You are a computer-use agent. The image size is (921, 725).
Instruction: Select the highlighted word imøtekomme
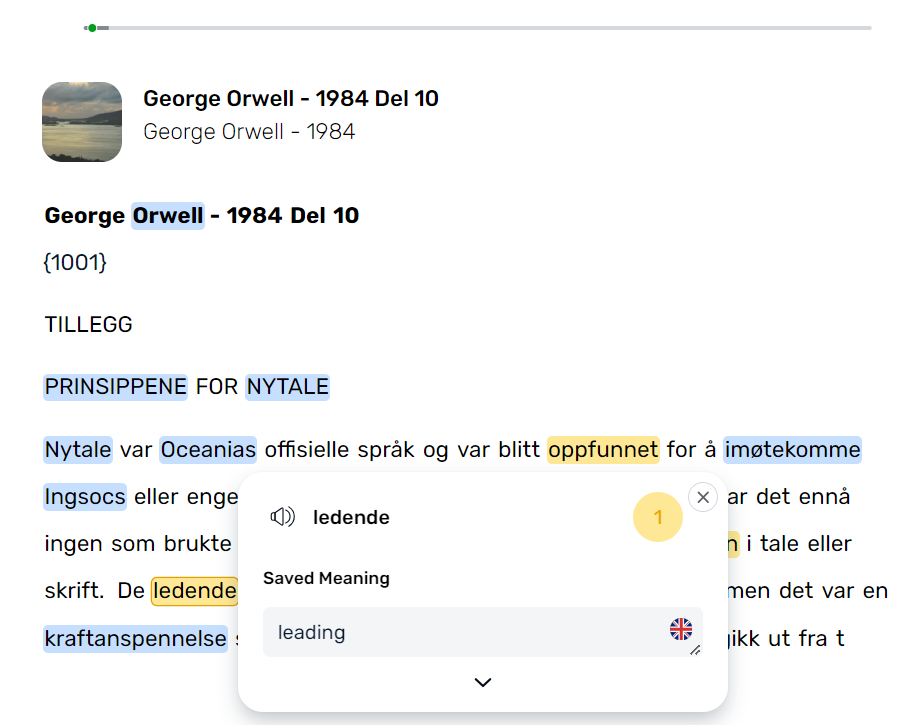792,449
